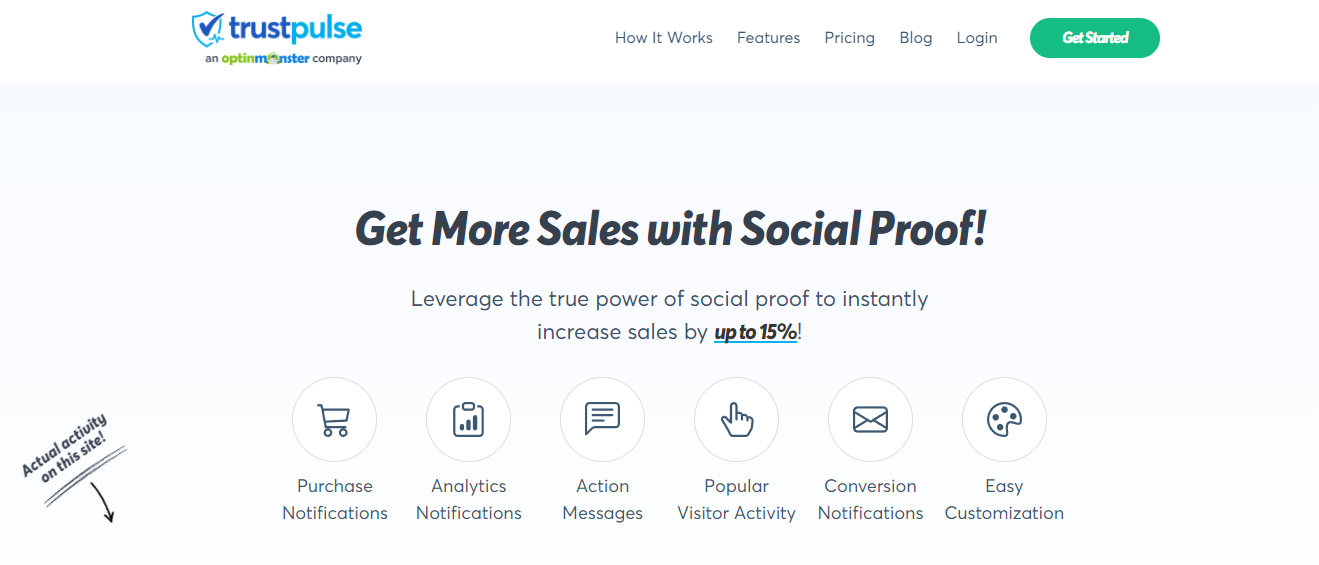The image size is (1319, 565).
Task: Open the How It Works page
Action: pyautogui.click(x=664, y=38)
